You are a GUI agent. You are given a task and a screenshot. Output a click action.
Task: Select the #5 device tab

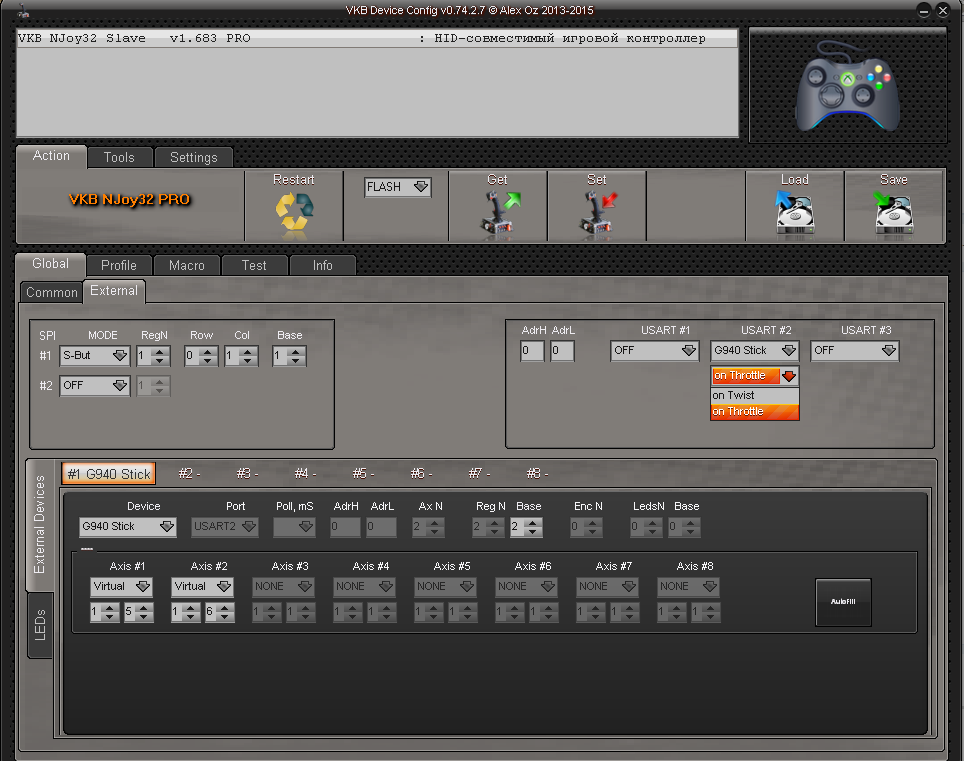363,474
